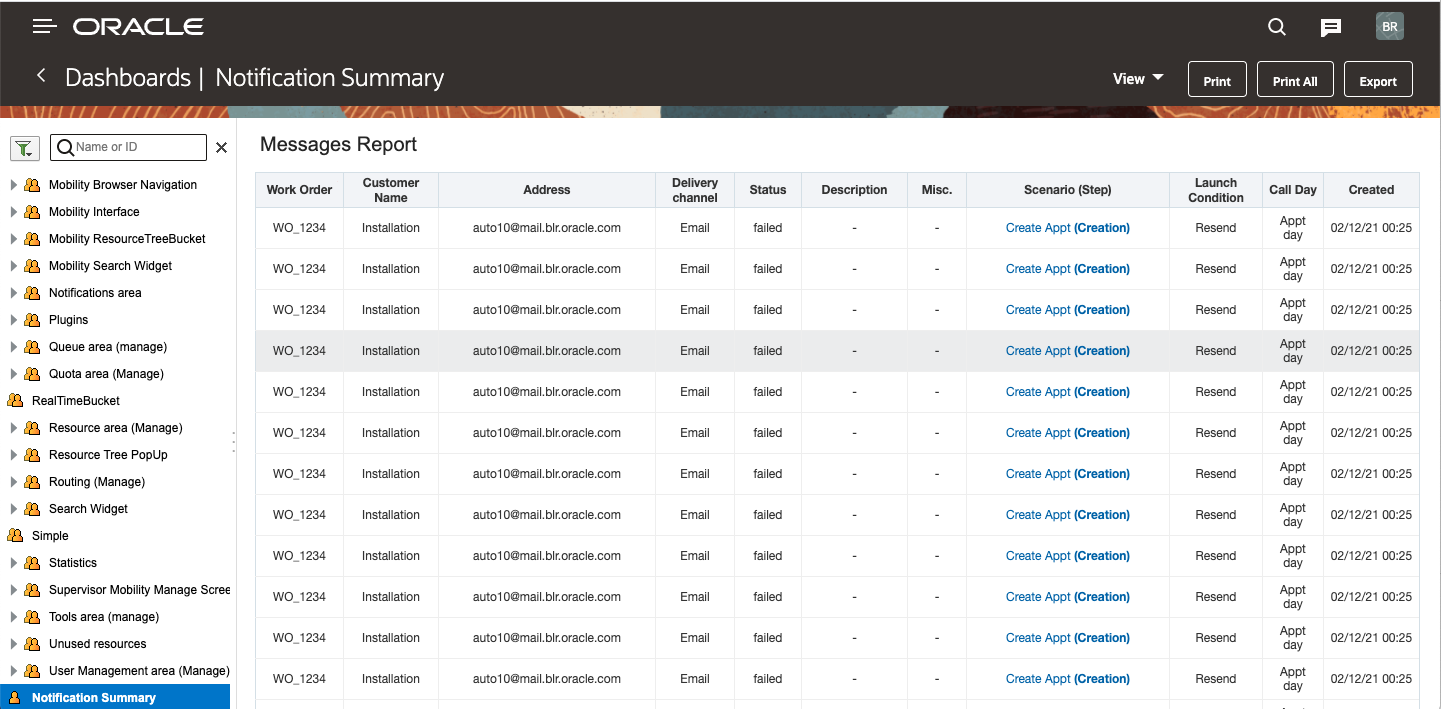
Task: Expand the Statistics tree node
Action: point(14,563)
